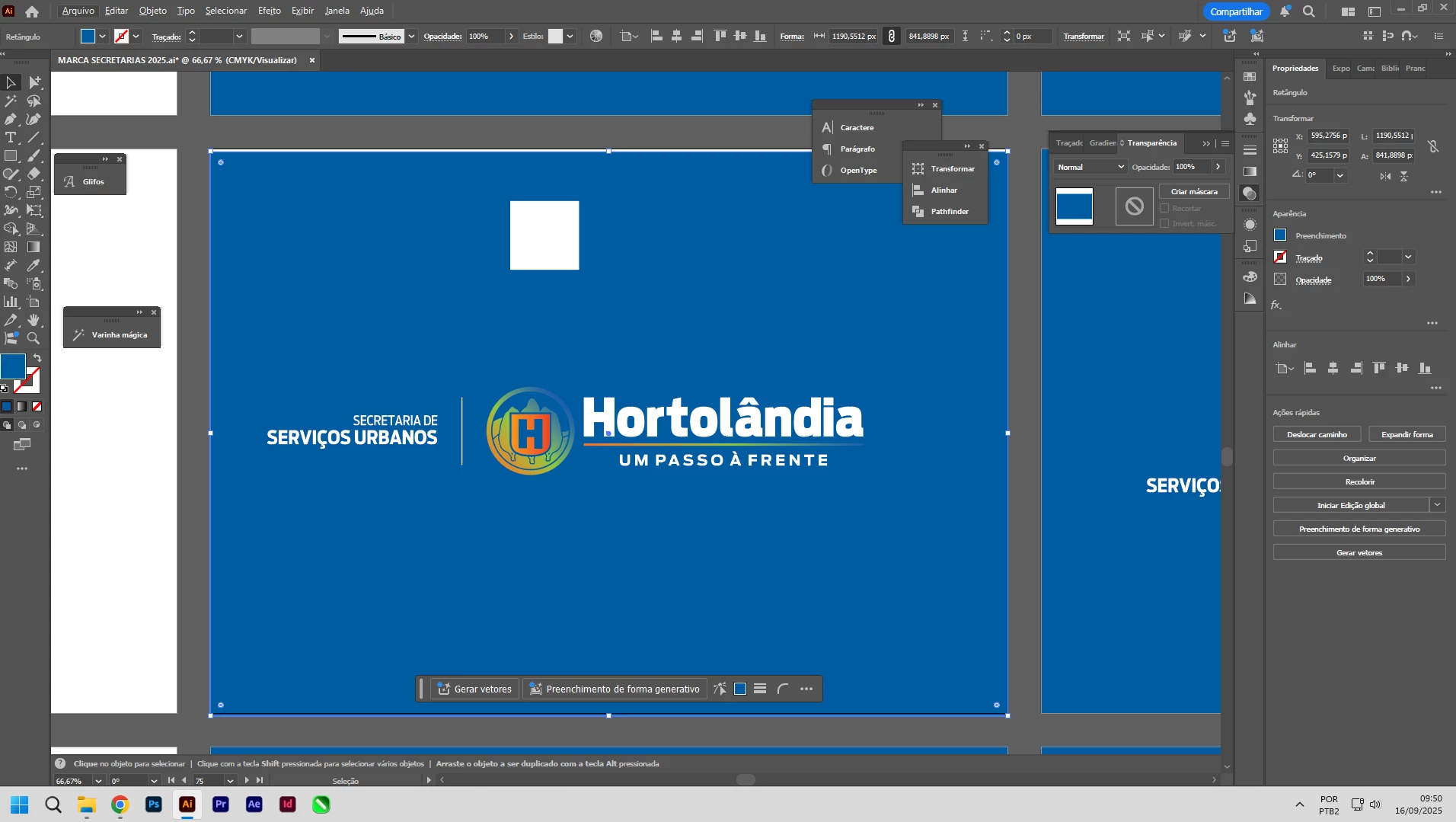
Task: Switch to solid Color mode below fill swatch
Action: [x=7, y=407]
